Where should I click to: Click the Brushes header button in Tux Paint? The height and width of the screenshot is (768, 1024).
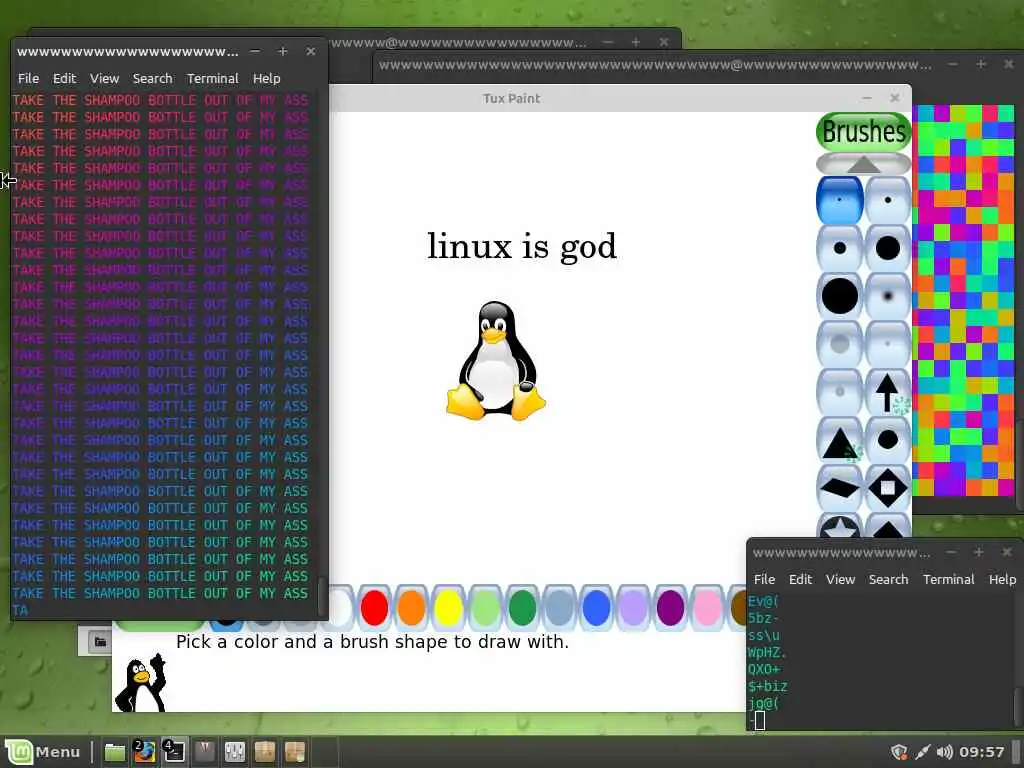[863, 132]
